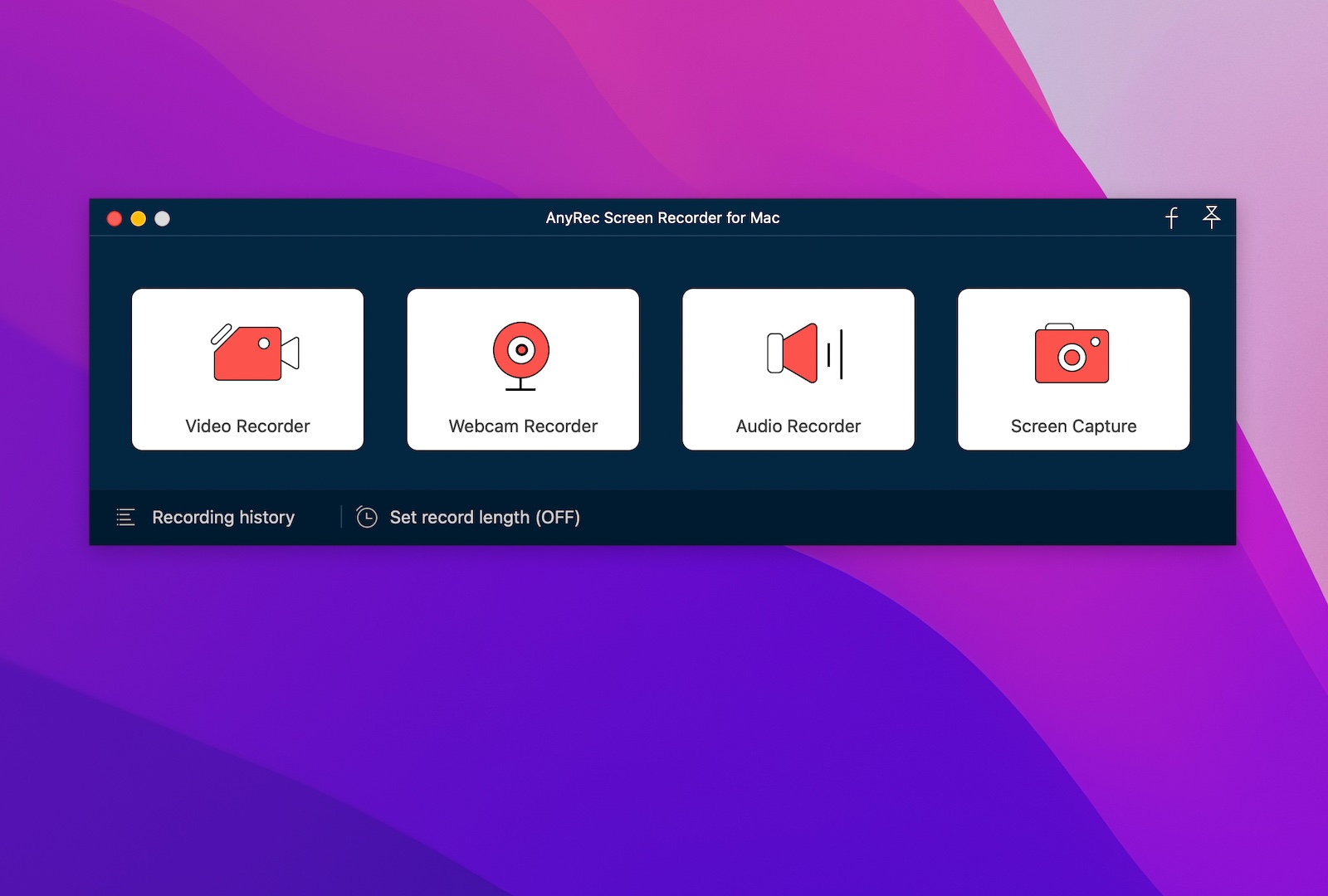Open the Video Recorder panel
Viewport: 1328px width, 896px height.
(x=247, y=369)
